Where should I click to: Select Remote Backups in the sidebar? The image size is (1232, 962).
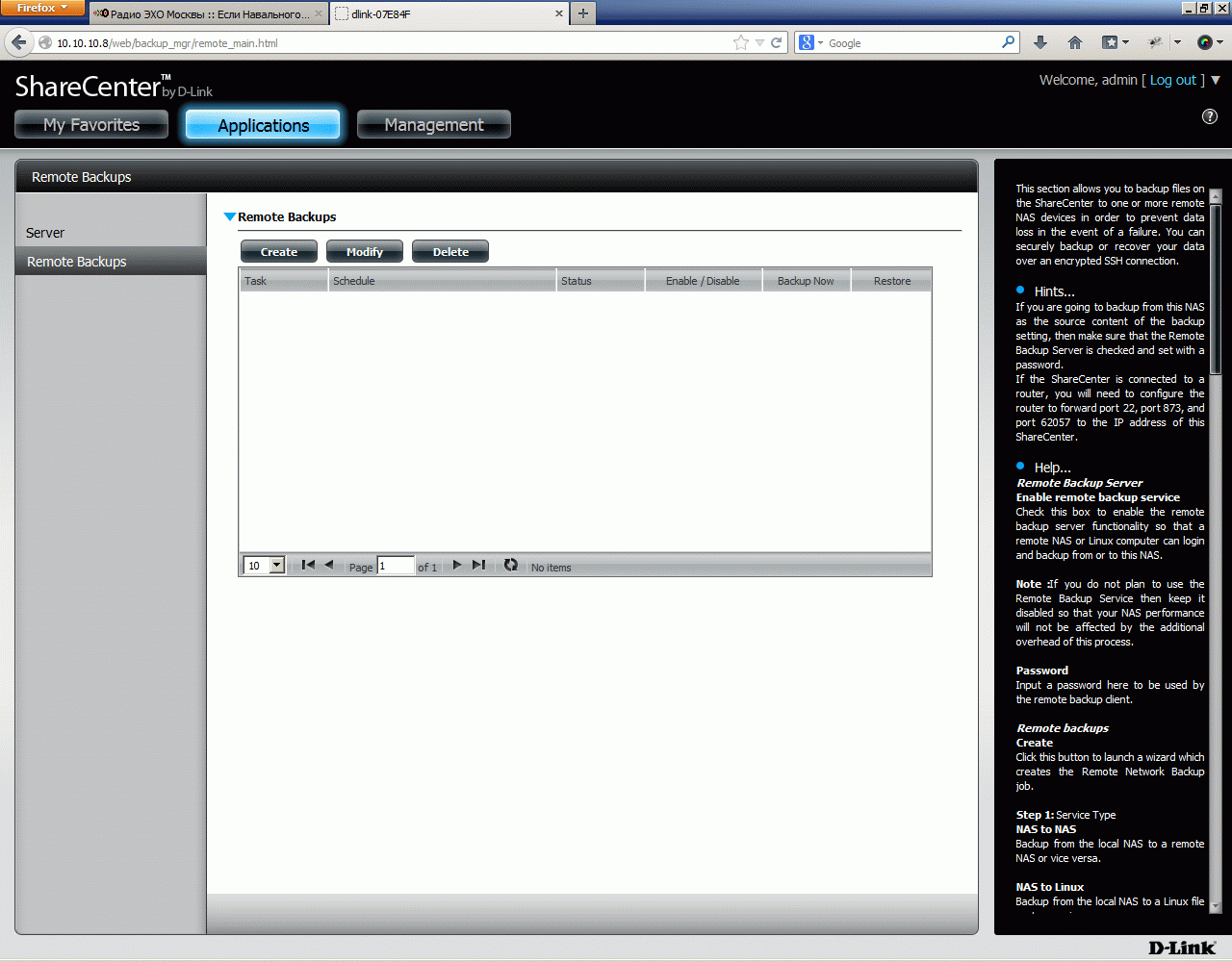pos(111,262)
